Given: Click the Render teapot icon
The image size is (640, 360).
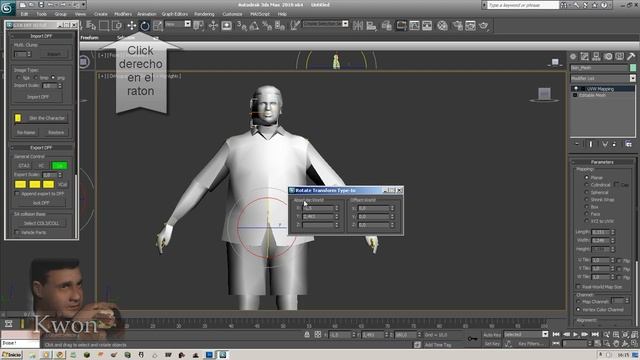Looking at the screenshot, I should click(x=484, y=26).
